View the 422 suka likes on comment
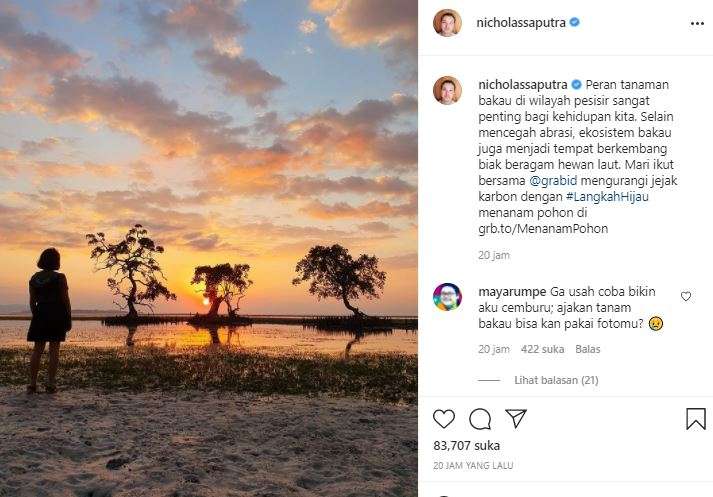 point(543,349)
